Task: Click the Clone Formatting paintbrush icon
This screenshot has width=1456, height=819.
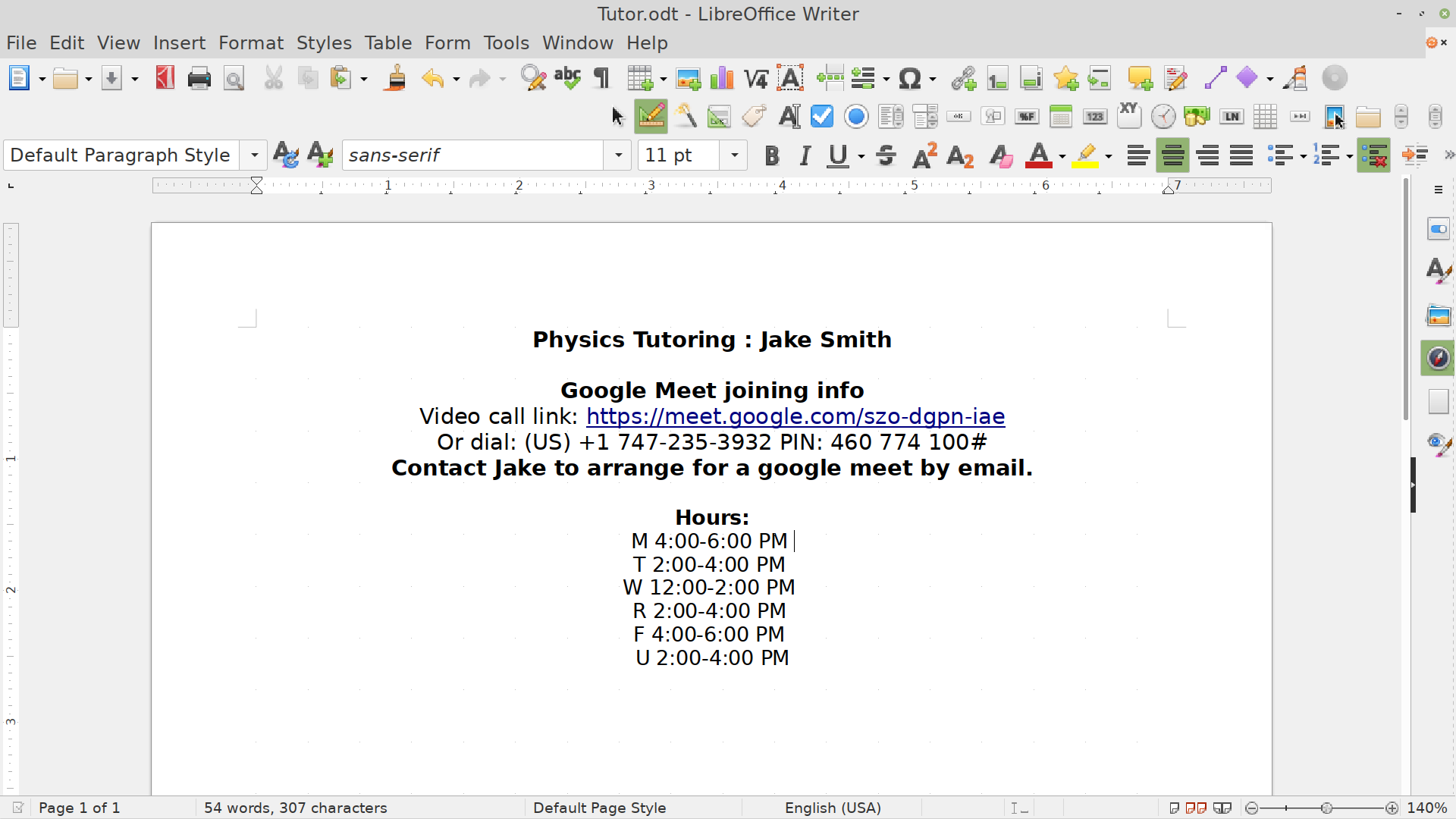Action: tap(395, 78)
